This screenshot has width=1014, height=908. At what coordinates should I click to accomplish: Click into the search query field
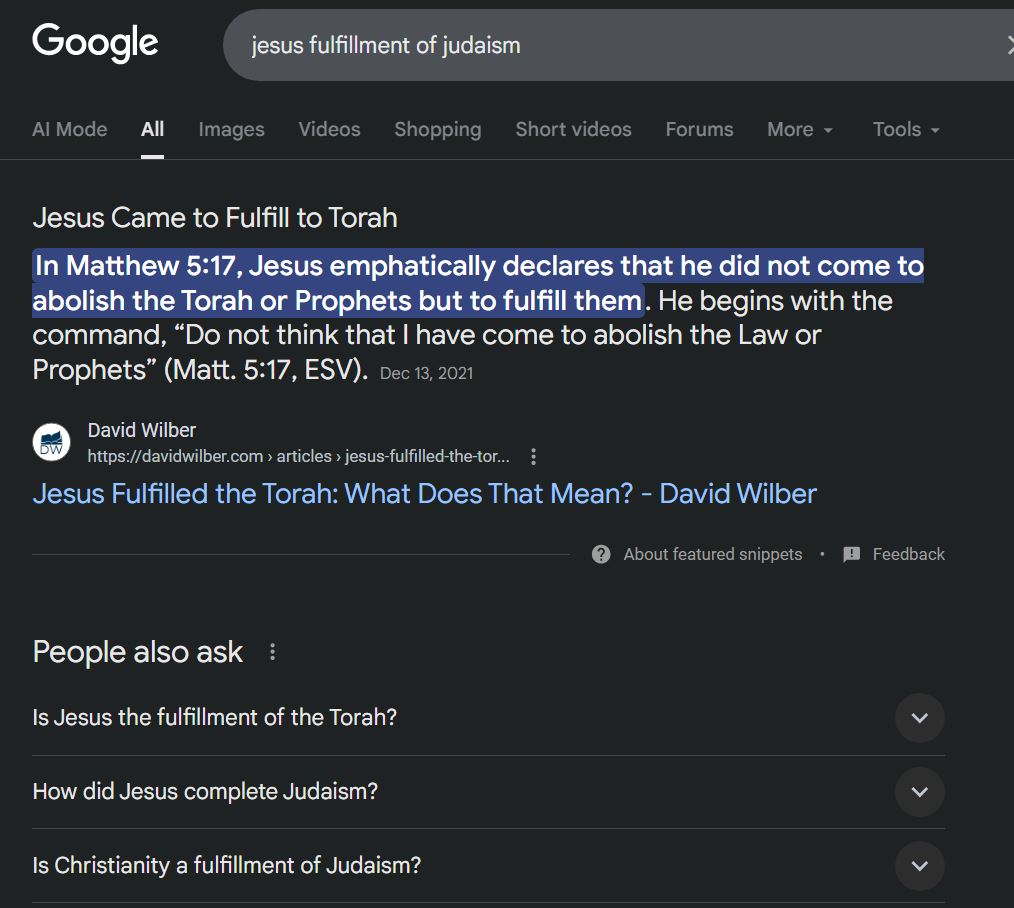click(600, 45)
